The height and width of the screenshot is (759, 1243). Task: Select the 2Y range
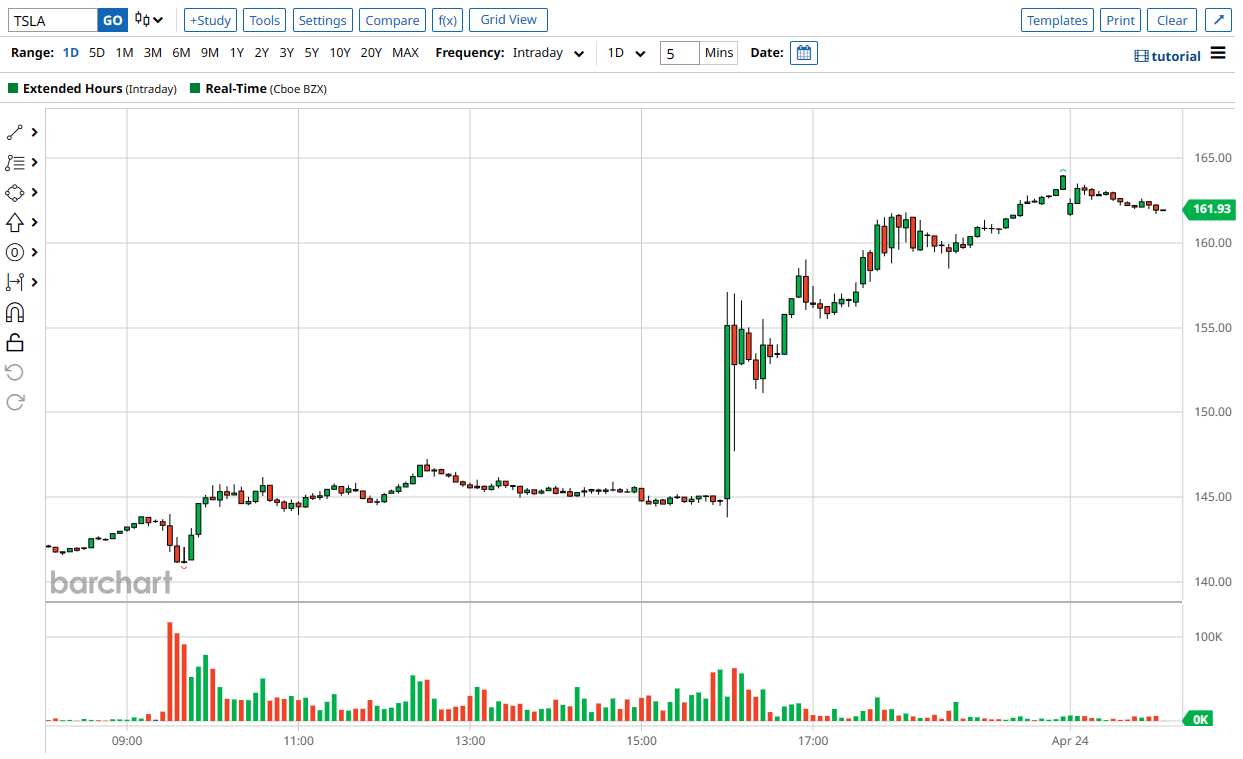pos(261,53)
